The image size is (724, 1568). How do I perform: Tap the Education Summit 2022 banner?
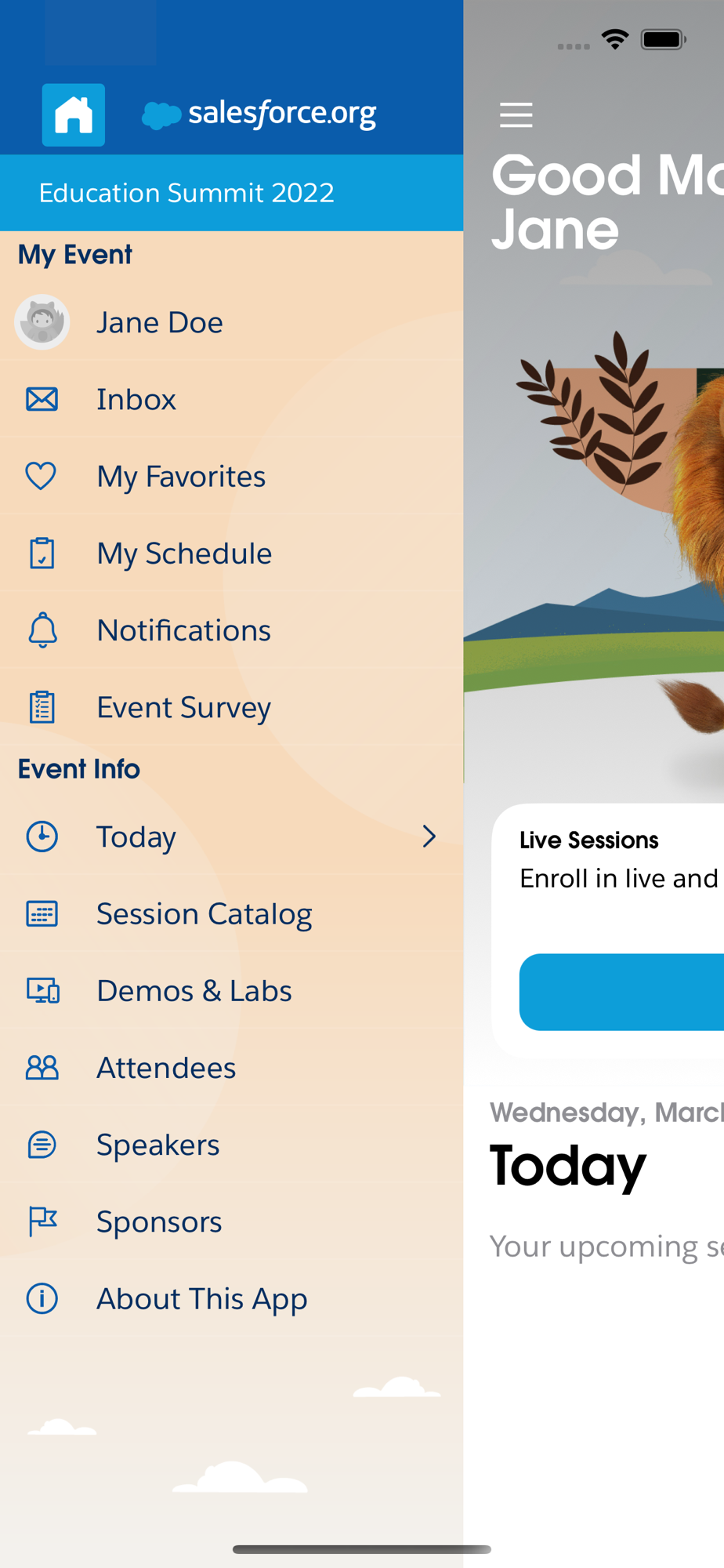pos(186,193)
